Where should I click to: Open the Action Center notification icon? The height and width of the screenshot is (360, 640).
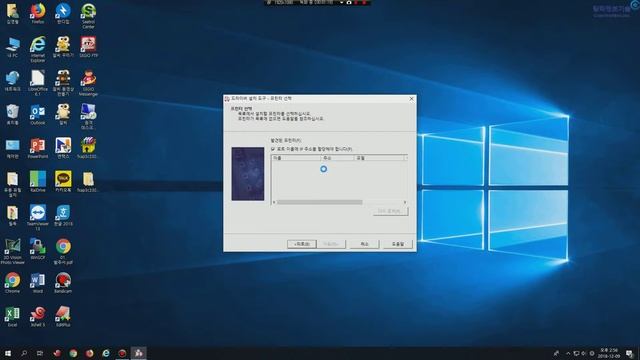tap(630, 353)
